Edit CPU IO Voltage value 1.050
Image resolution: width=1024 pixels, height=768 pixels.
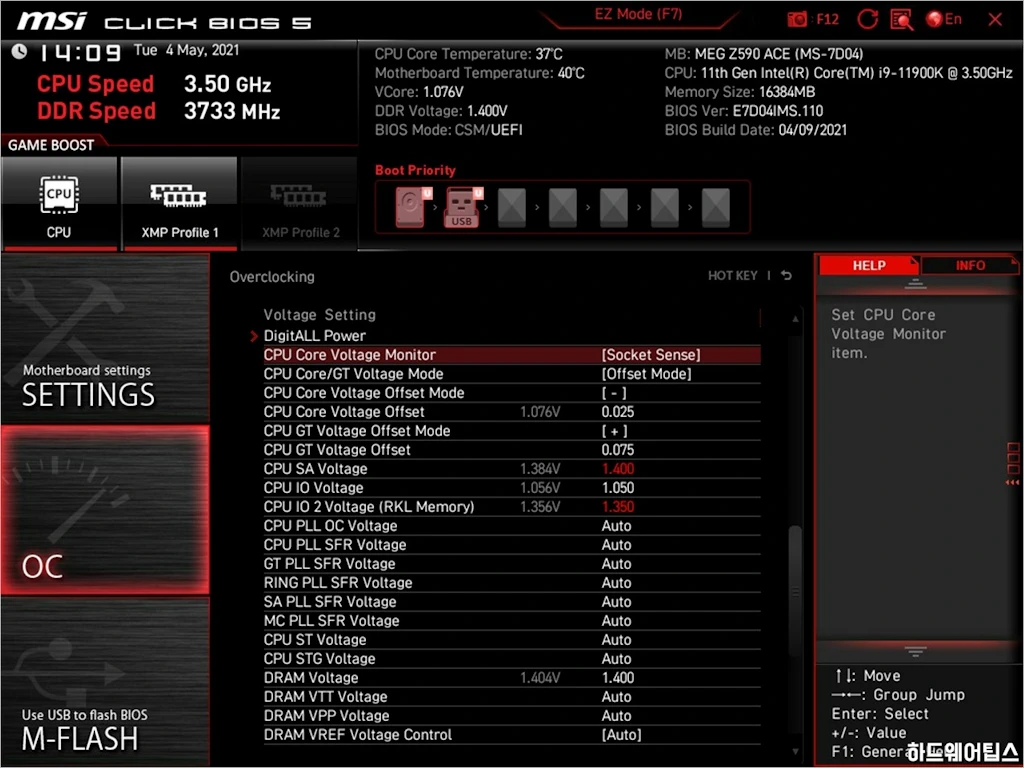[618, 487]
